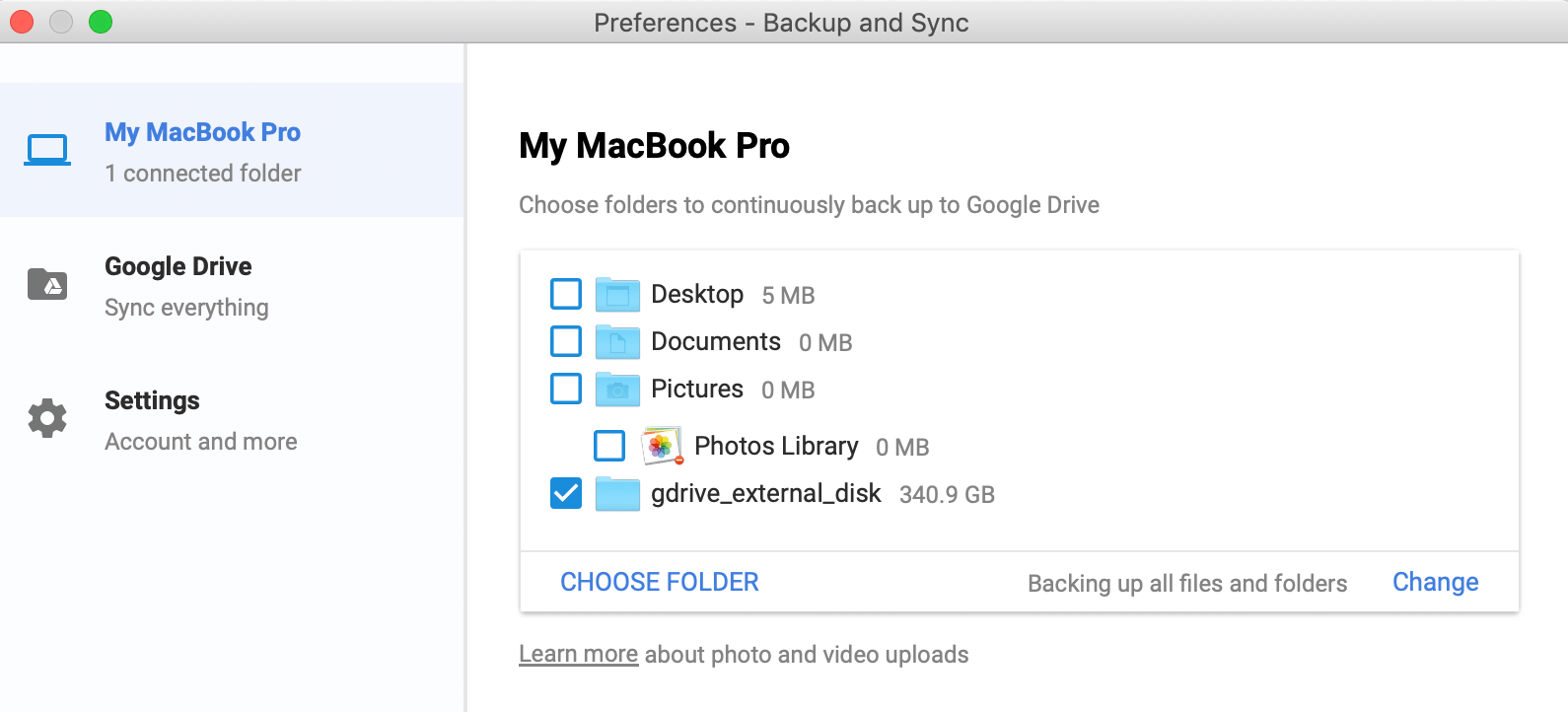Viewport: 1568px width, 712px height.
Task: Tick the Pictures folder checkbox
Action: pos(566,389)
